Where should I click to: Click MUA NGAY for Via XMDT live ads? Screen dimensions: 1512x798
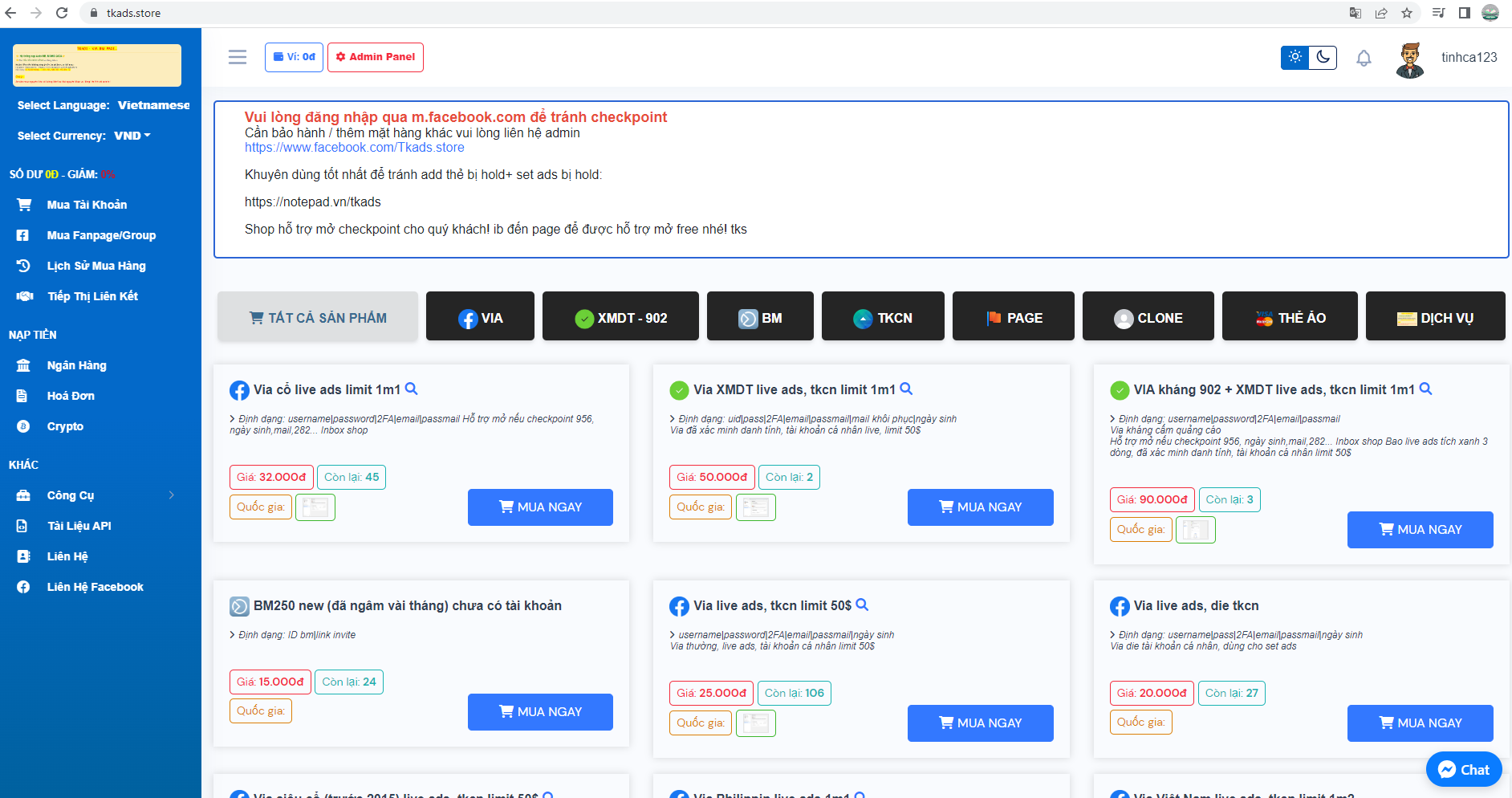point(981,507)
